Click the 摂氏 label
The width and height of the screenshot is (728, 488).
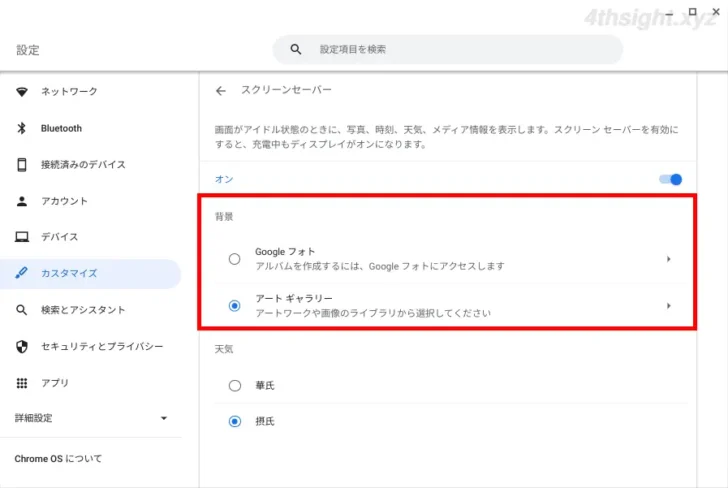pos(265,421)
